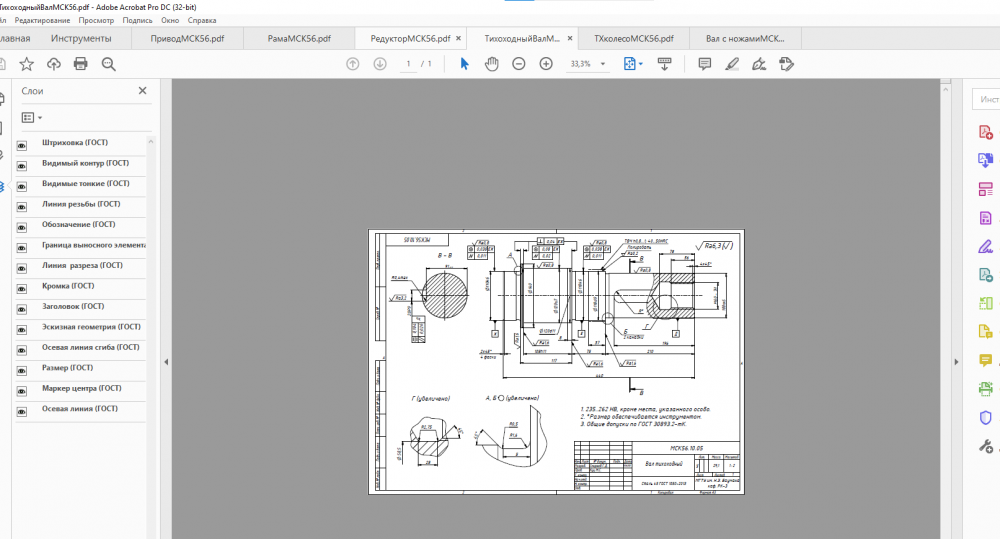Open the Protect shield tool
The height and width of the screenshot is (539, 1000).
[985, 418]
